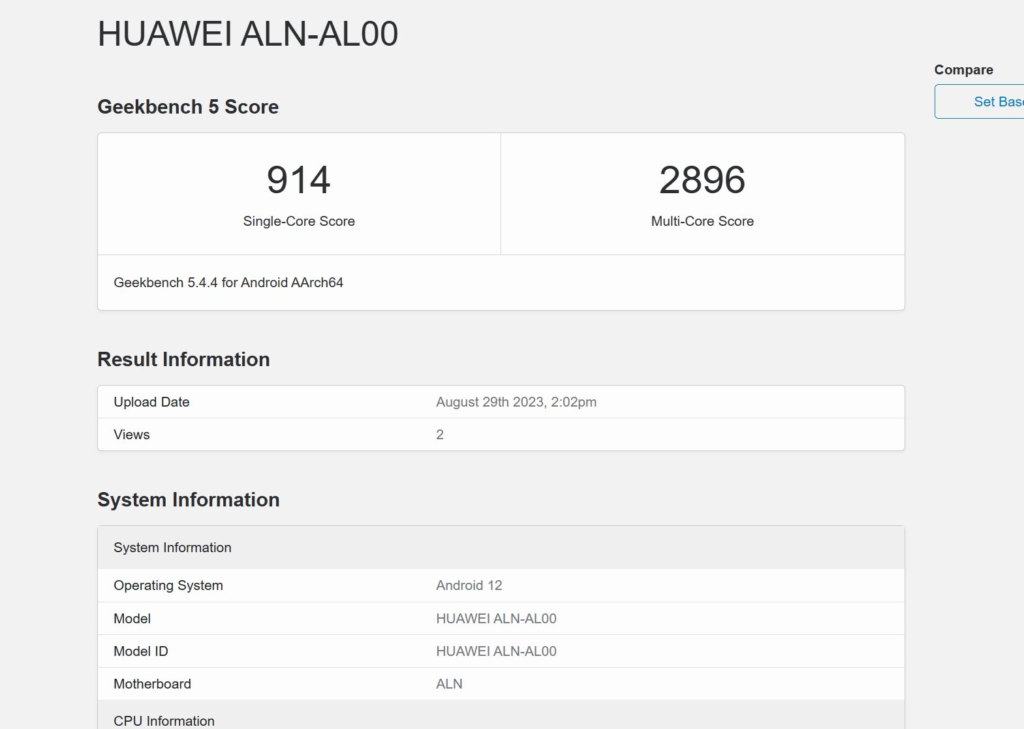
Task: Click the System Information table header row
Action: 501,547
